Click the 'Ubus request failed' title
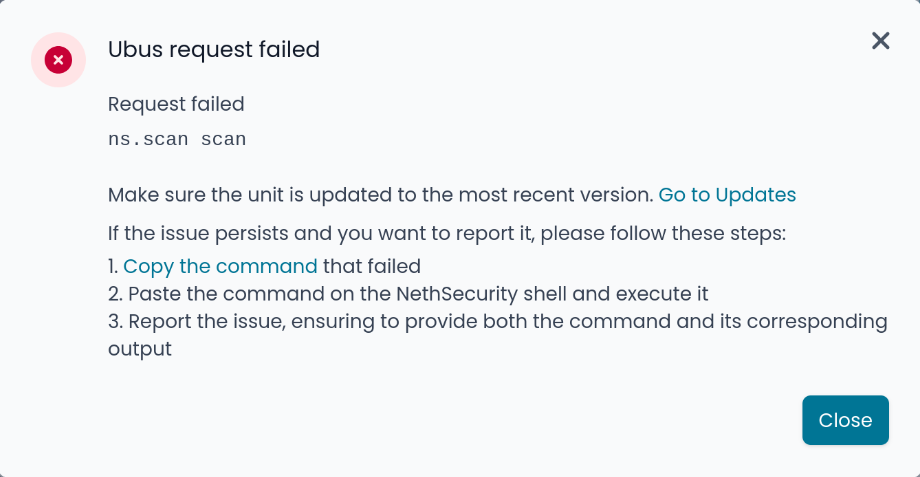Image resolution: width=920 pixels, height=477 pixels. click(214, 49)
